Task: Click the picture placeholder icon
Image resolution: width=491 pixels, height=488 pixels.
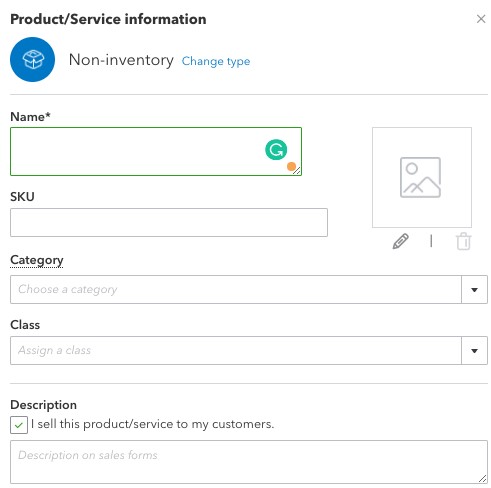Action: tap(420, 177)
